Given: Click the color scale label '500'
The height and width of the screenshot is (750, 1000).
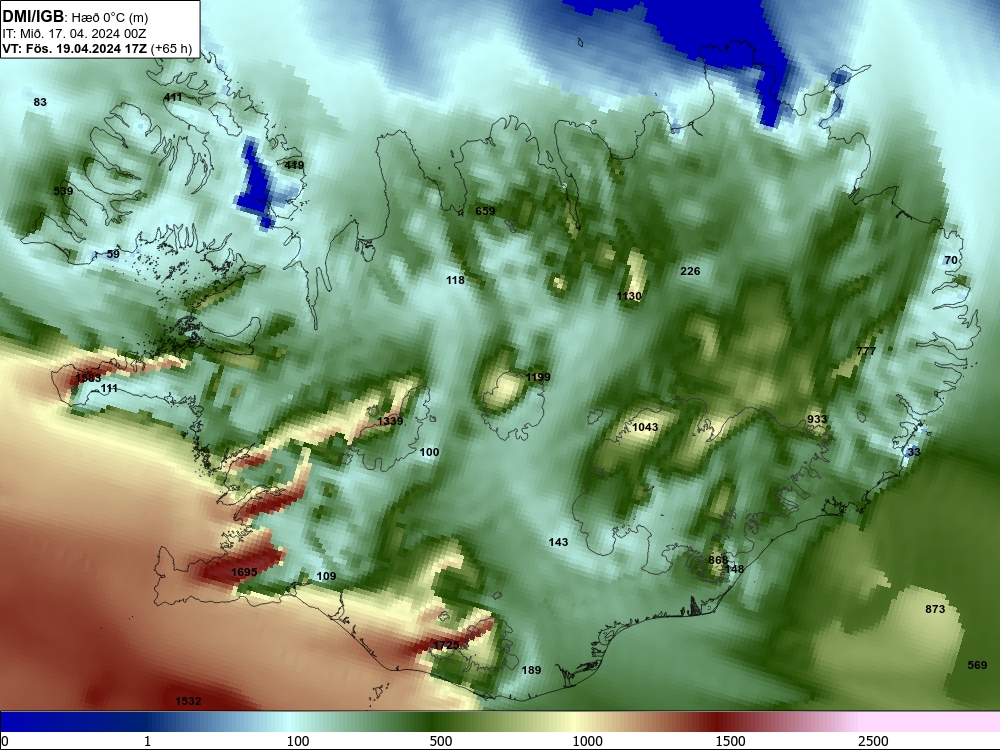Looking at the screenshot, I should click(441, 741).
